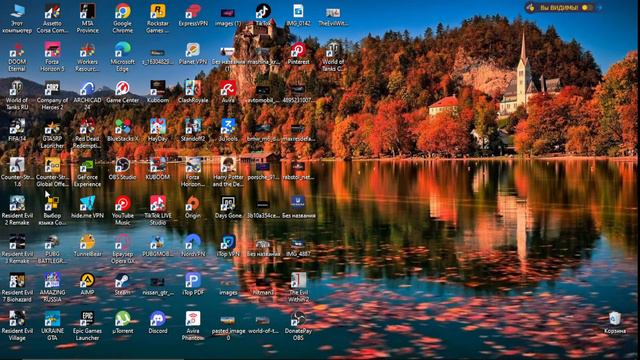Open Resident Evil Village shortcut
The width and height of the screenshot is (640, 360).
(x=17, y=326)
